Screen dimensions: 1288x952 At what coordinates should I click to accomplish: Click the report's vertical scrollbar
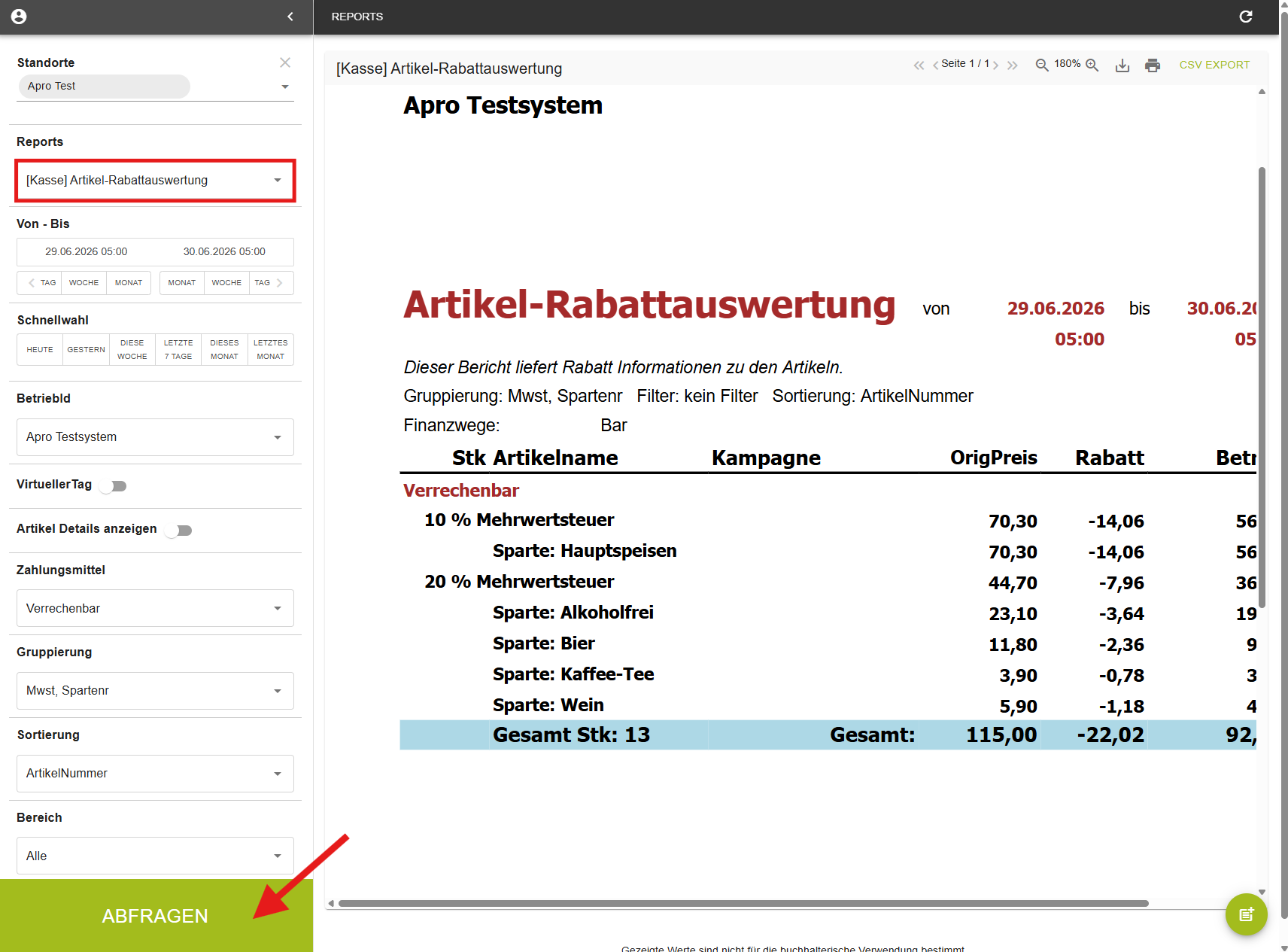[x=1262, y=388]
